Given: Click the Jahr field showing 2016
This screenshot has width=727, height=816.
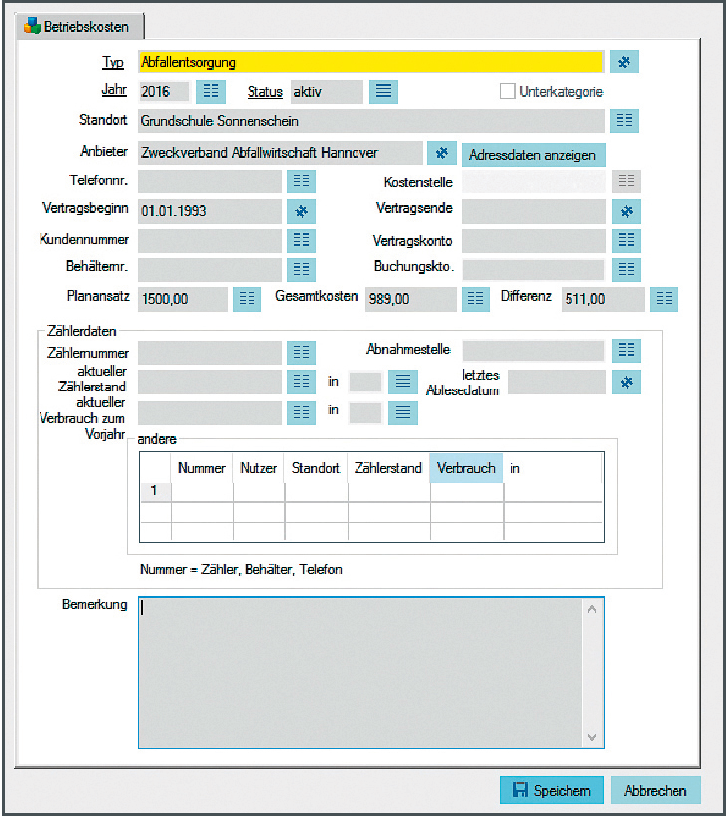Looking at the screenshot, I should (164, 92).
